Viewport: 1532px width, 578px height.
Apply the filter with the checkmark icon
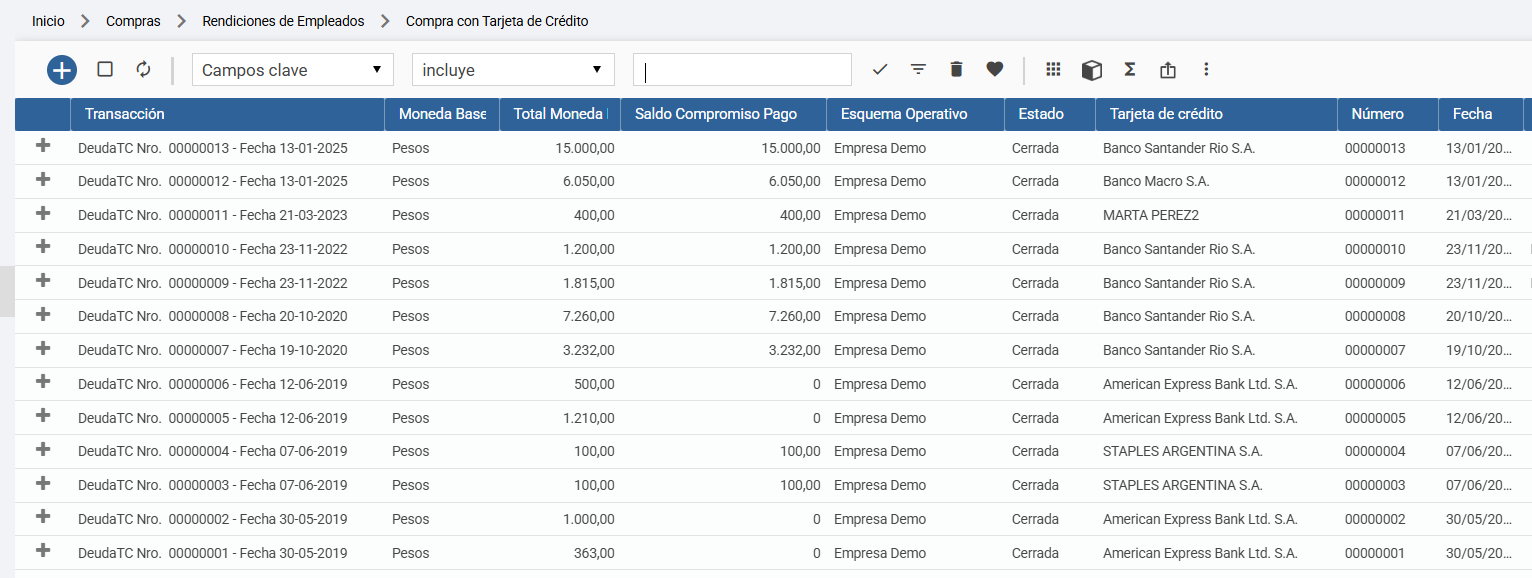[880, 69]
